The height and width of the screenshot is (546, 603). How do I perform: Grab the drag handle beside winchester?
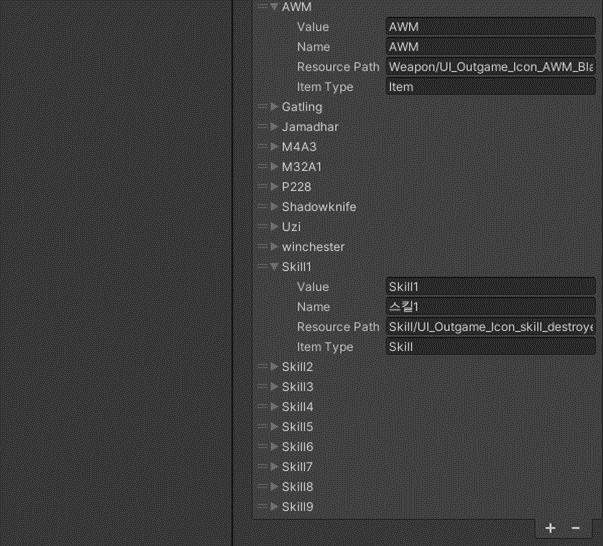coord(262,246)
